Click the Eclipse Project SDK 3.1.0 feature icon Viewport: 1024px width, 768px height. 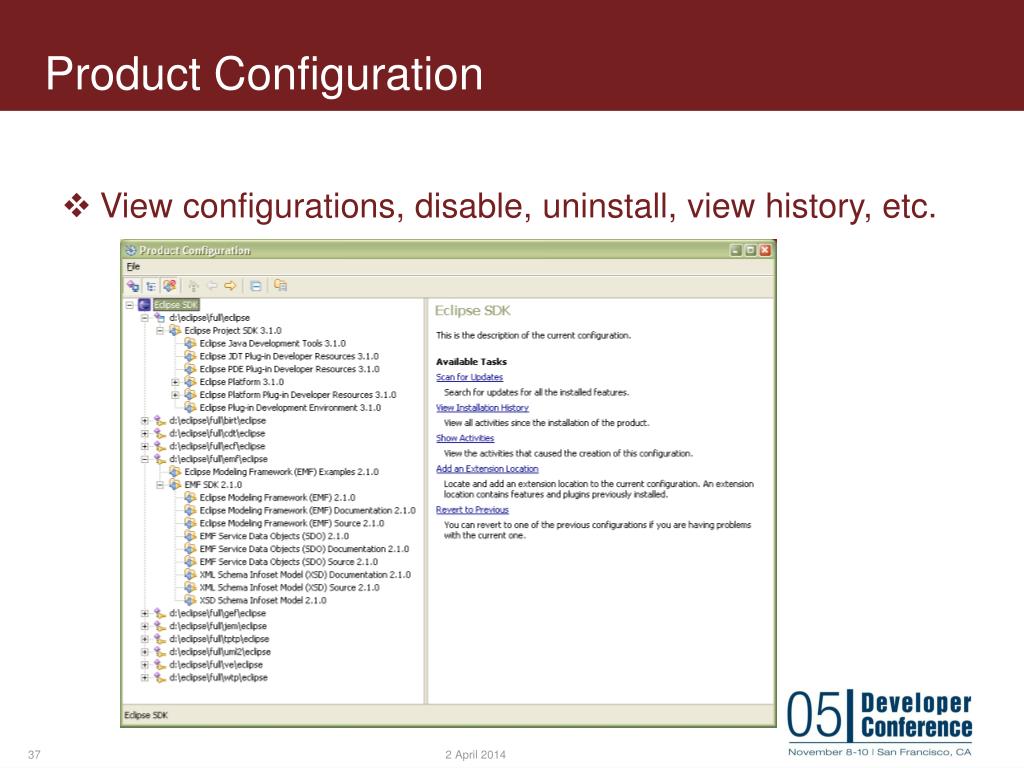175,330
